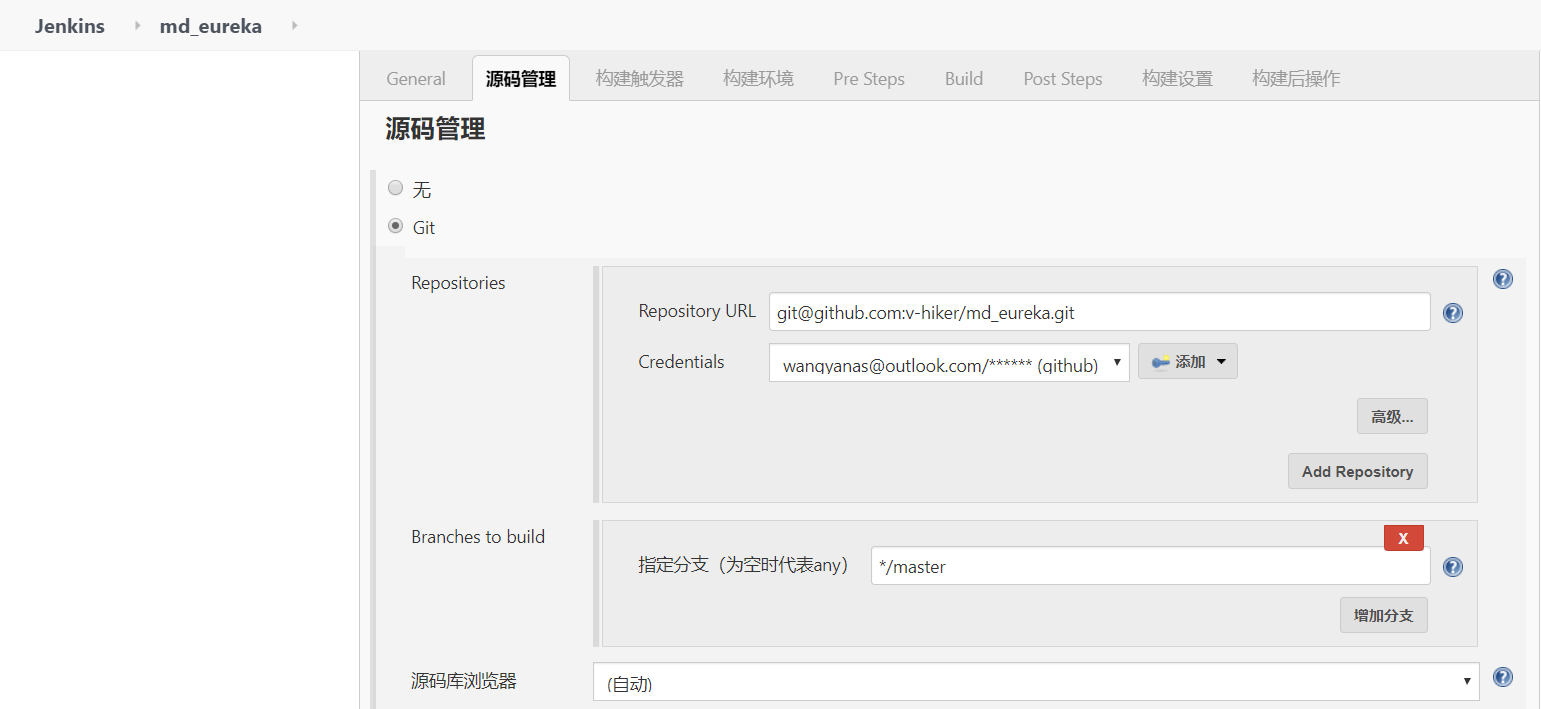Image resolution: width=1541 pixels, height=709 pixels.
Task: Switch to the Pre Steps tab
Action: (869, 79)
